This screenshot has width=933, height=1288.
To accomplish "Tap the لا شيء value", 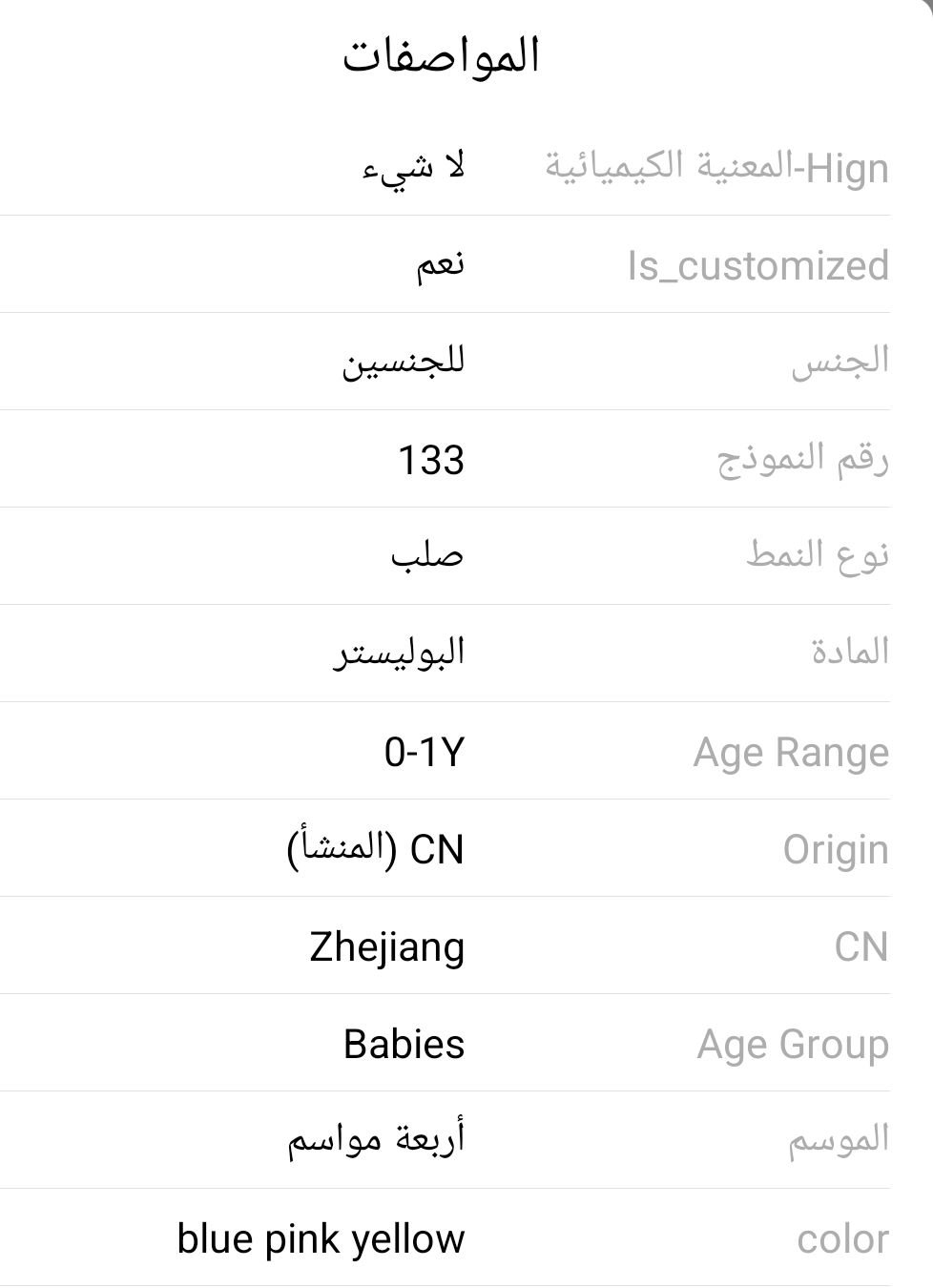I will click(414, 168).
